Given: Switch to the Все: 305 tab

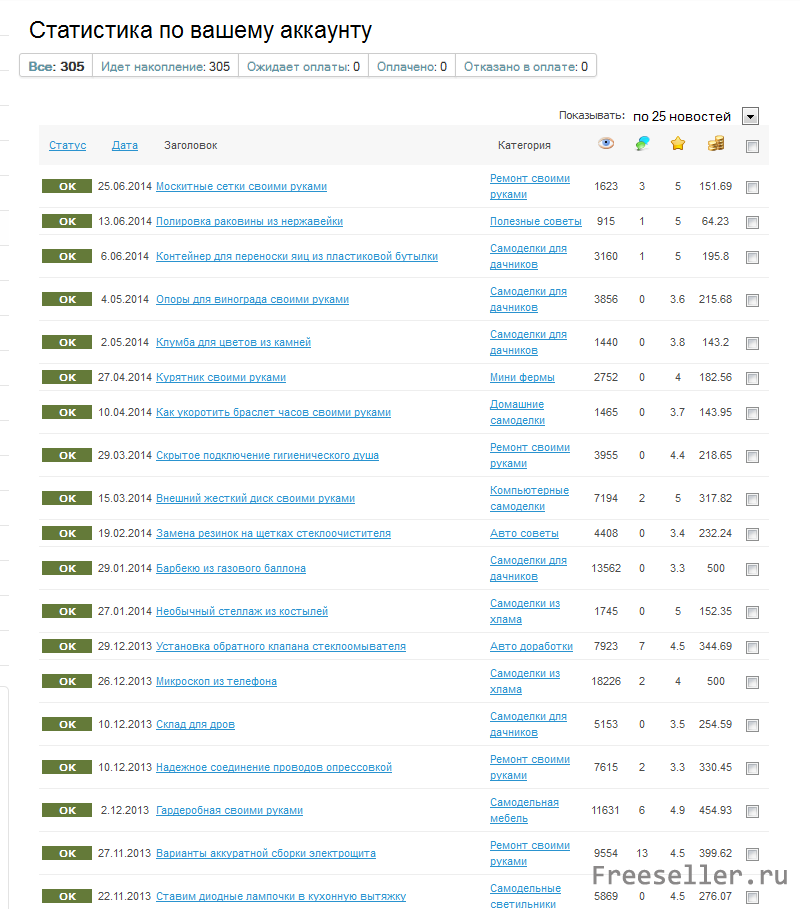Looking at the screenshot, I should (x=57, y=66).
